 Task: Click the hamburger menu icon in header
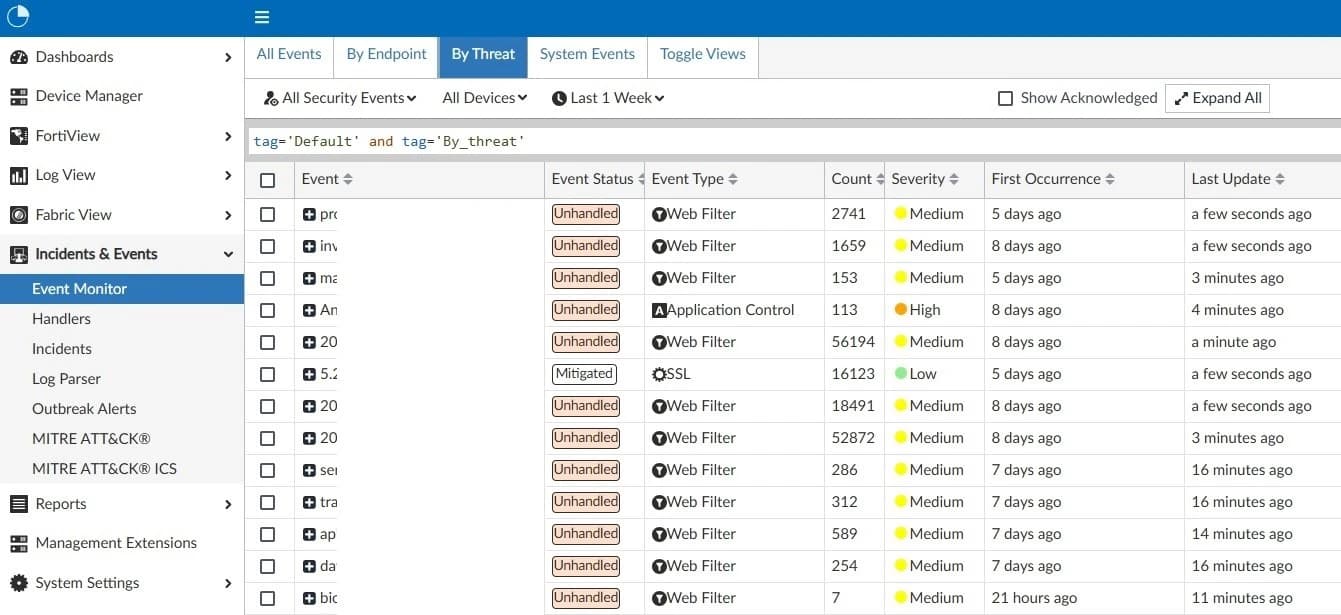tap(262, 17)
